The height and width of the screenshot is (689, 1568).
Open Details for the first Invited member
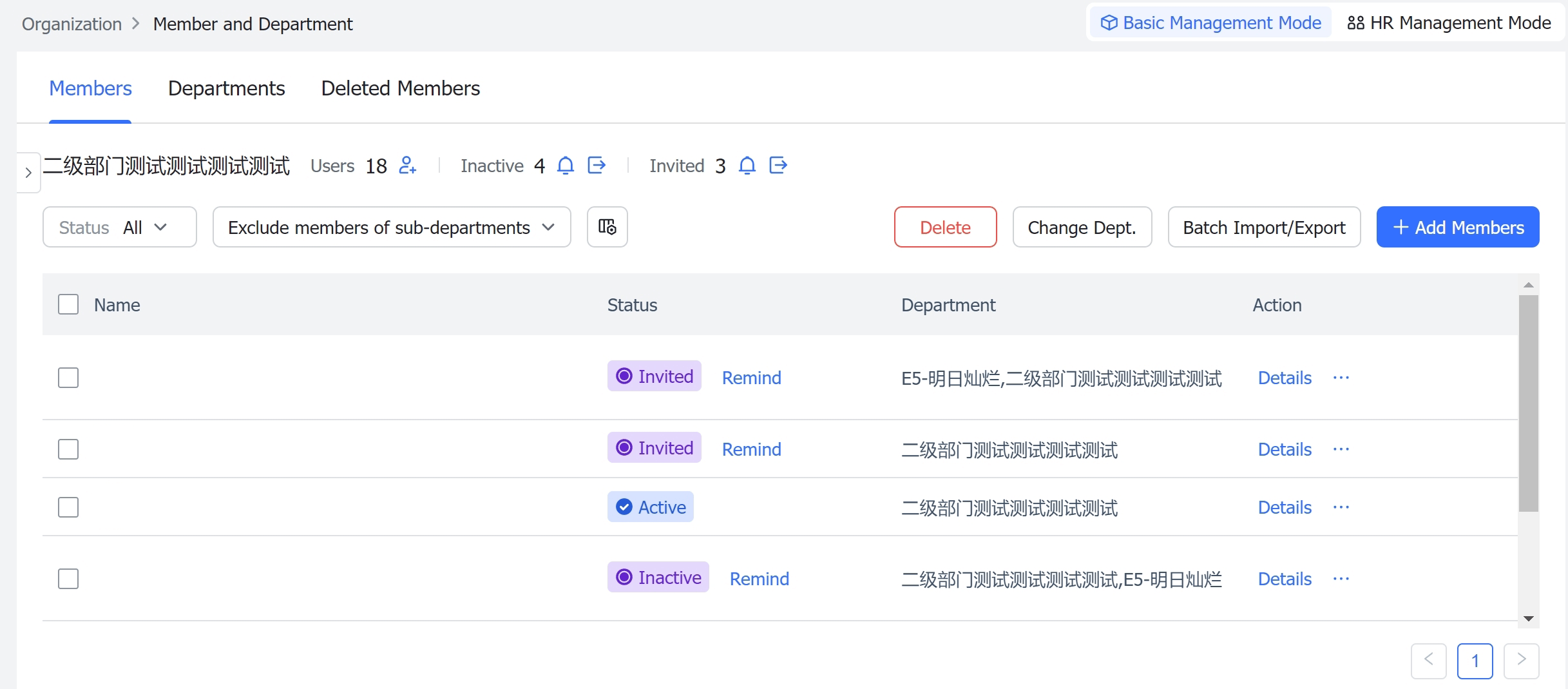click(x=1285, y=378)
